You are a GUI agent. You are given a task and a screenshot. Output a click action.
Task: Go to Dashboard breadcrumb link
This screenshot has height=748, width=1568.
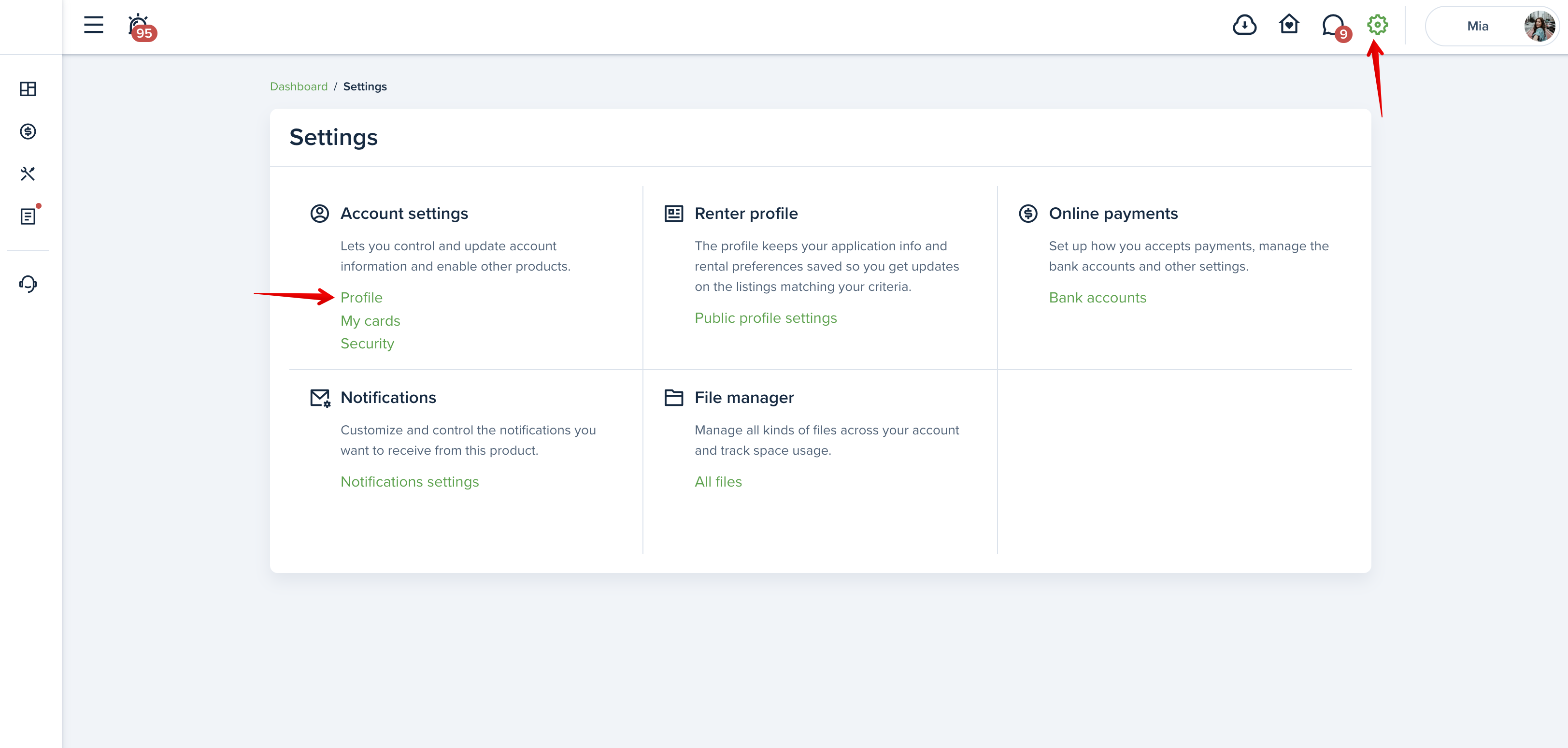(299, 86)
